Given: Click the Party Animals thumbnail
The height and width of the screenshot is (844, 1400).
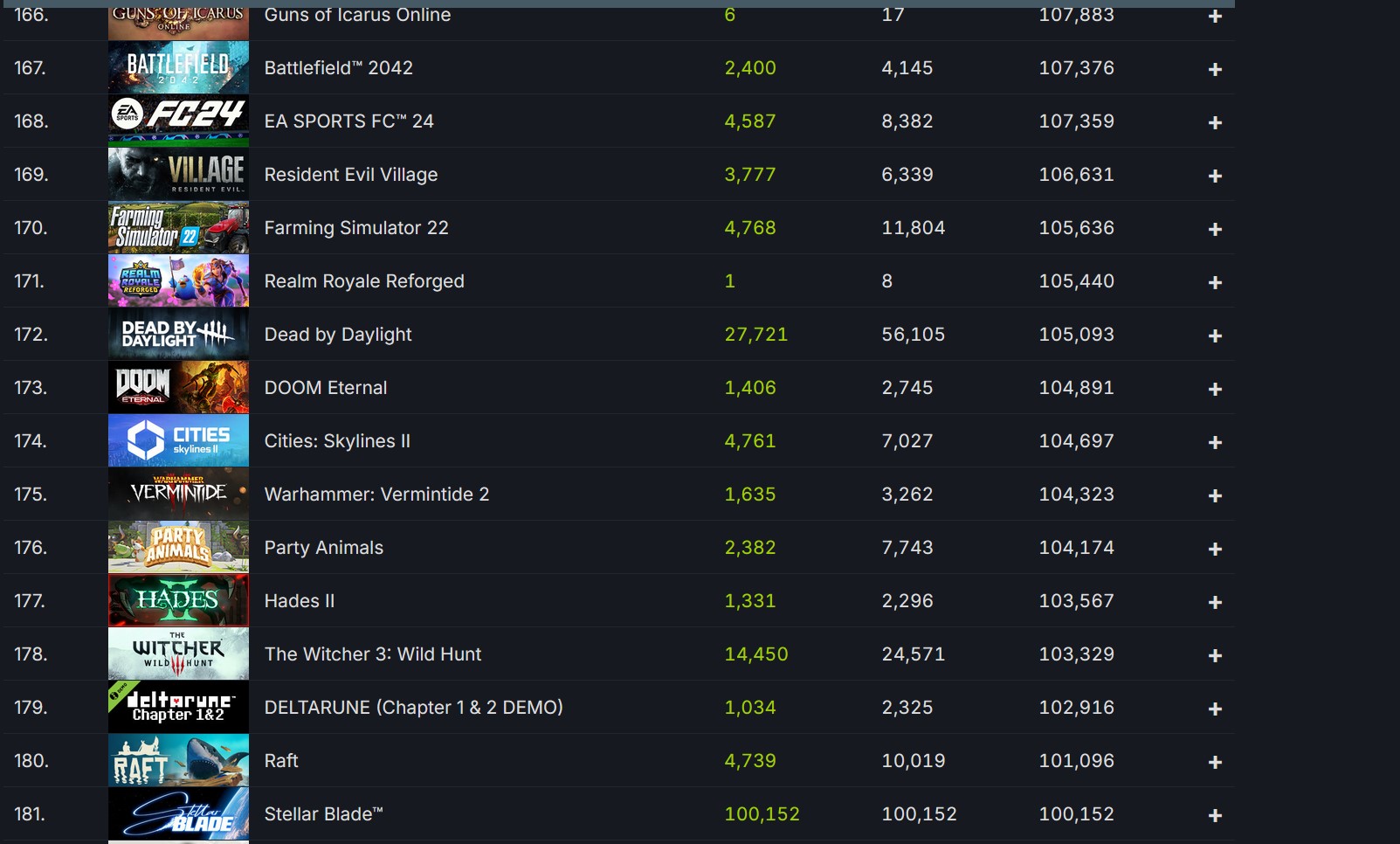Looking at the screenshot, I should click(178, 547).
